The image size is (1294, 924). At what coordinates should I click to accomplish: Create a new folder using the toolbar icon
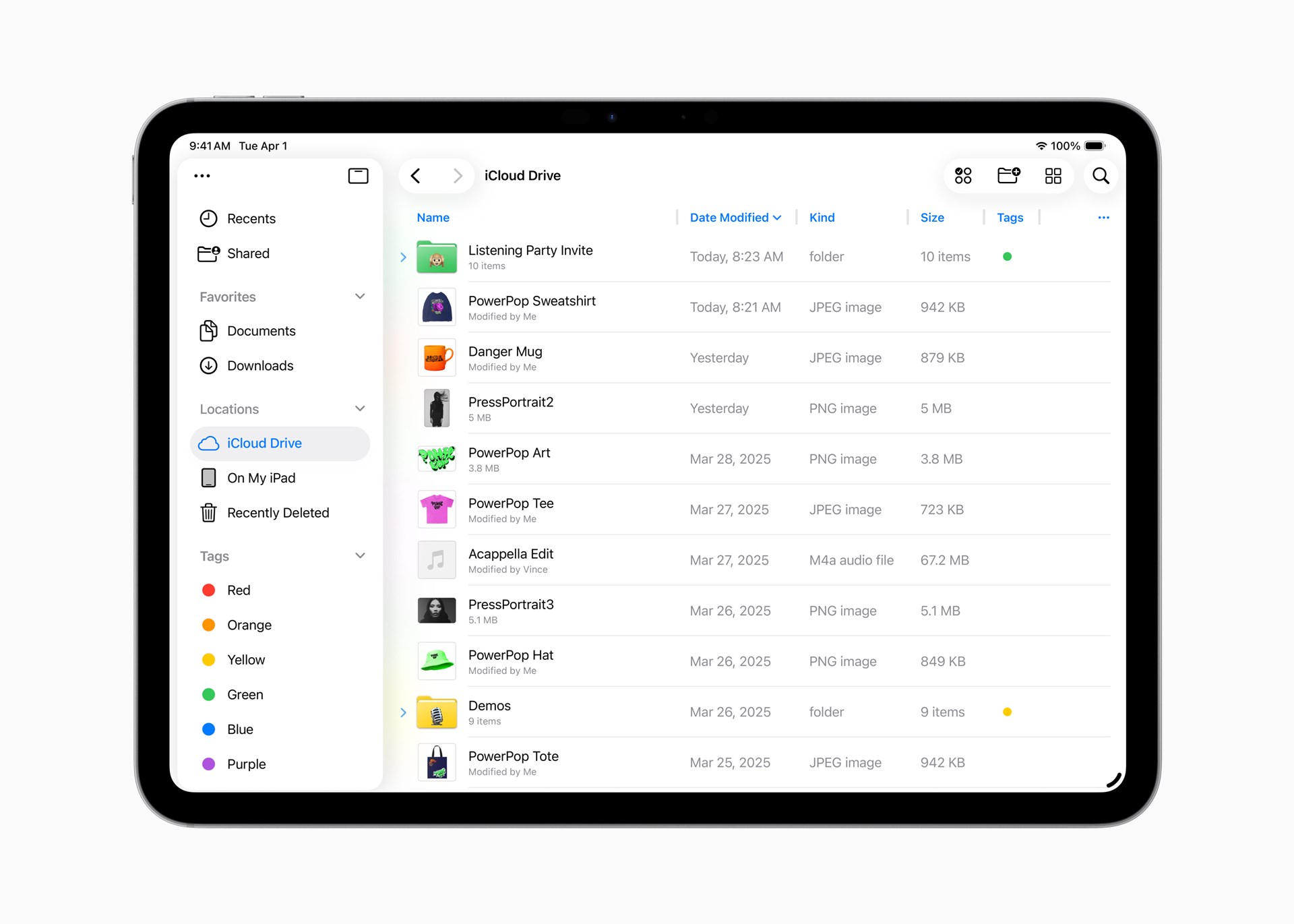click(1008, 176)
